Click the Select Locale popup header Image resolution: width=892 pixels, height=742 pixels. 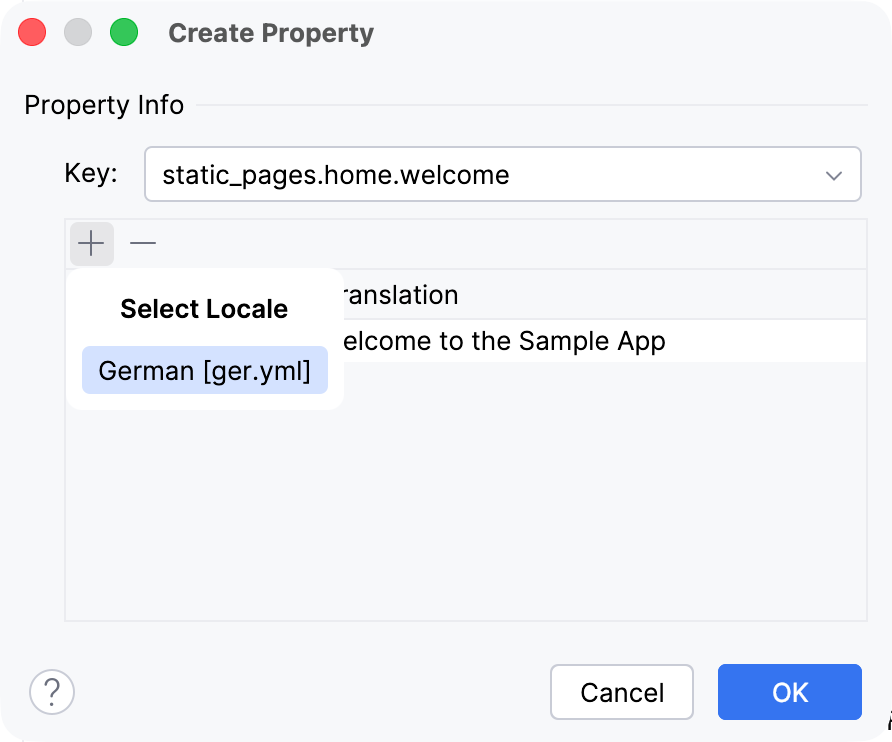204,309
